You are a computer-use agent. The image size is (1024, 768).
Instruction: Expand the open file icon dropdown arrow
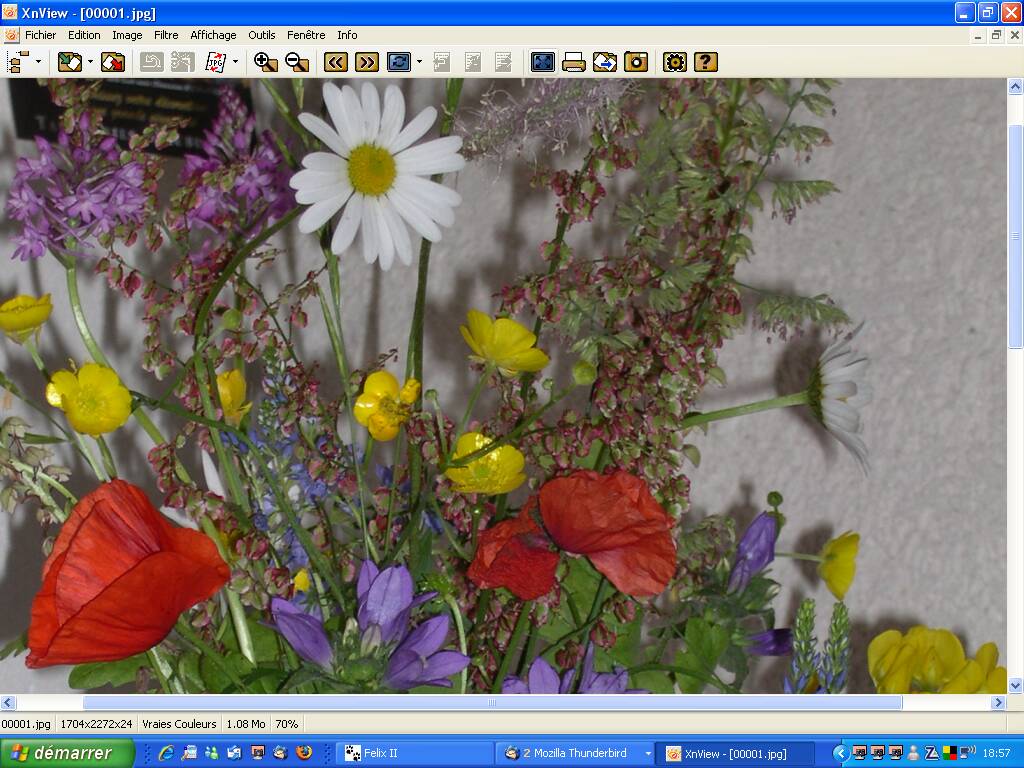[x=90, y=62]
